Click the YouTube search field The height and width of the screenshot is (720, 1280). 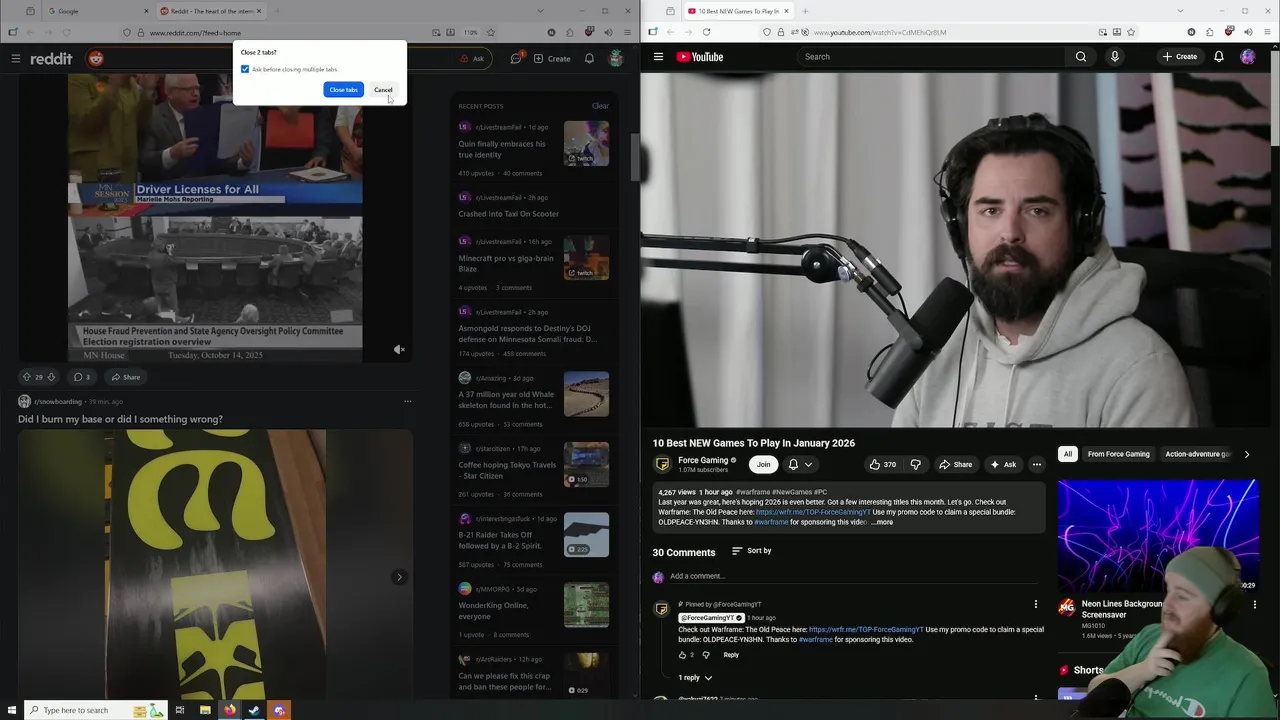(x=930, y=57)
